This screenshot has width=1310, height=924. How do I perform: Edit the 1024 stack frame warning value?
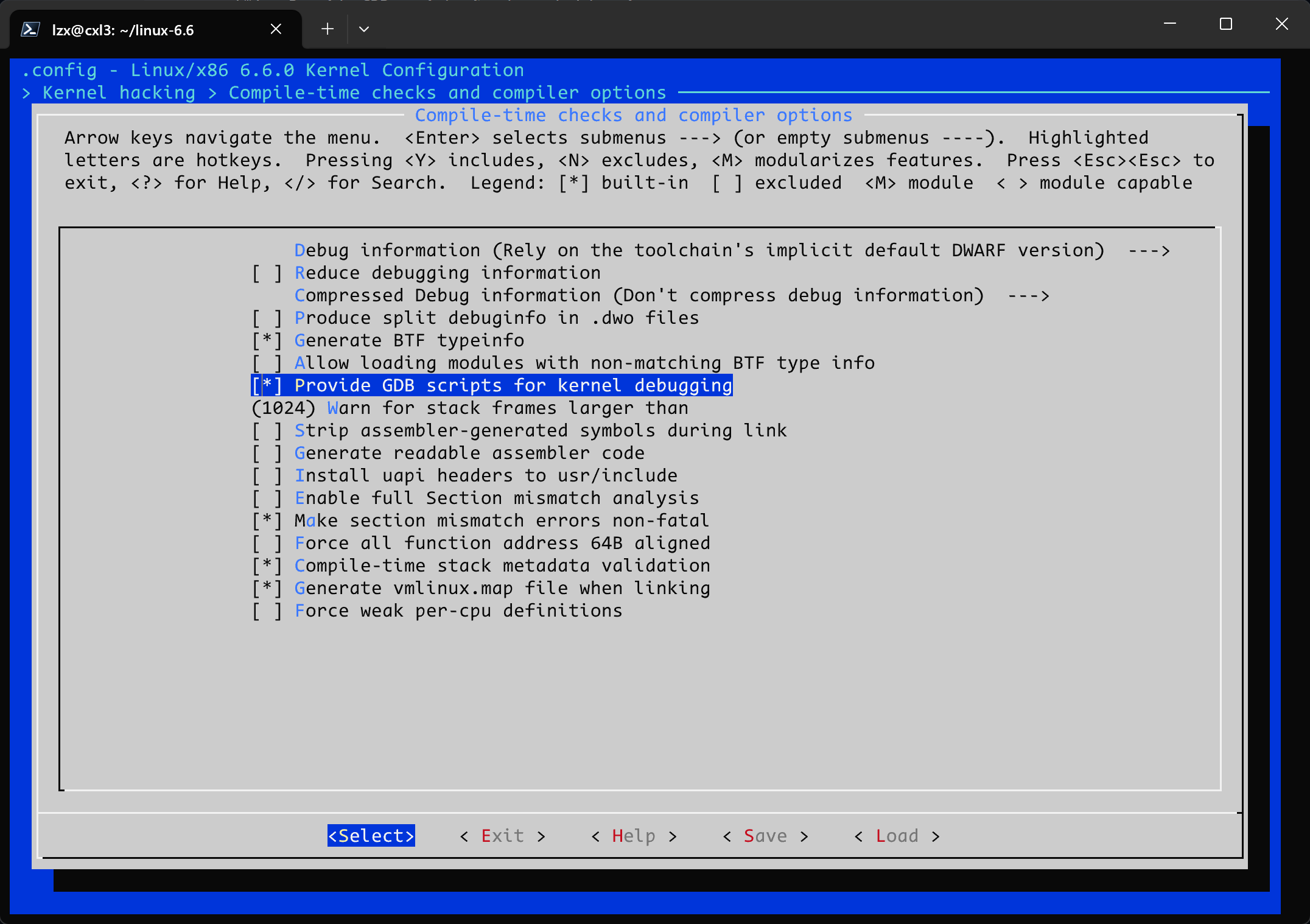click(284, 408)
